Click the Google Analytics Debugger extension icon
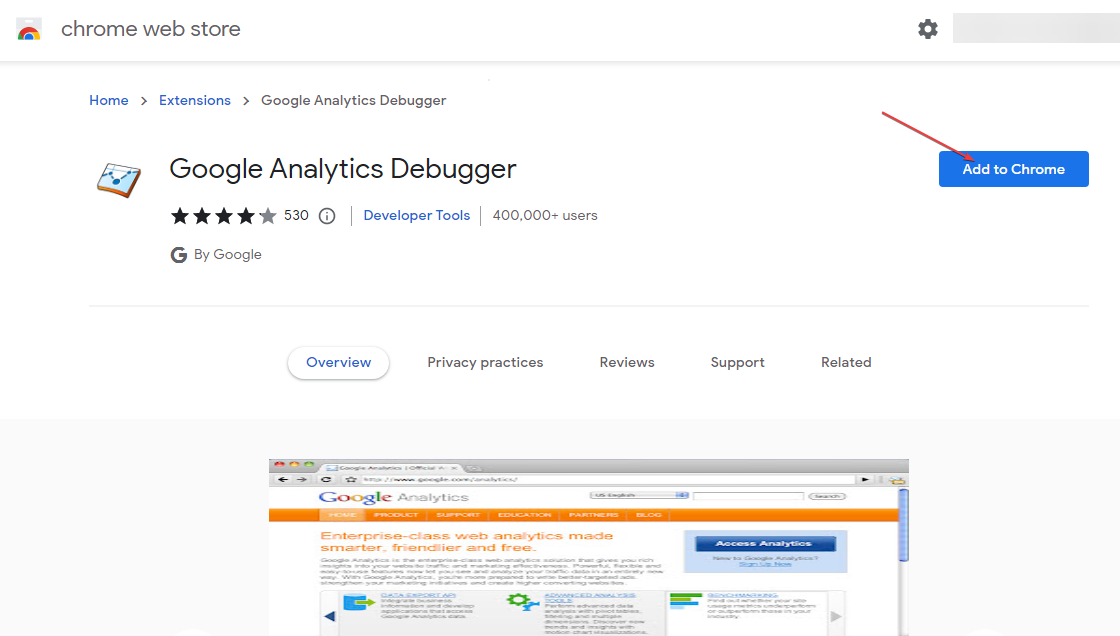The image size is (1120, 636). pyautogui.click(x=119, y=179)
